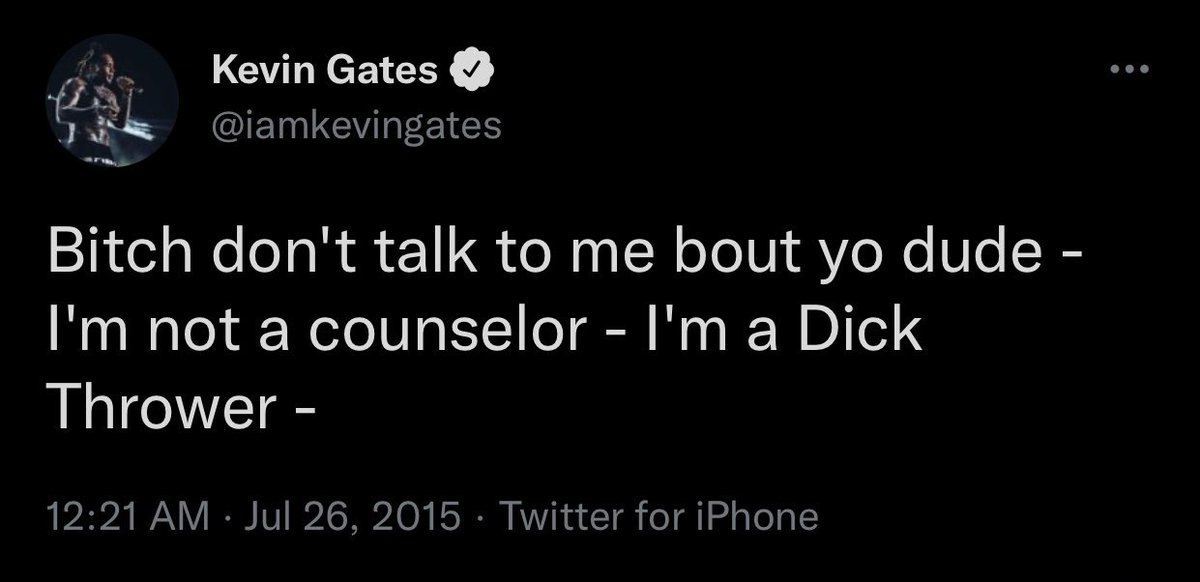Image resolution: width=1200 pixels, height=582 pixels.
Task: Open the three-dot more options menu
Action: (x=1132, y=71)
